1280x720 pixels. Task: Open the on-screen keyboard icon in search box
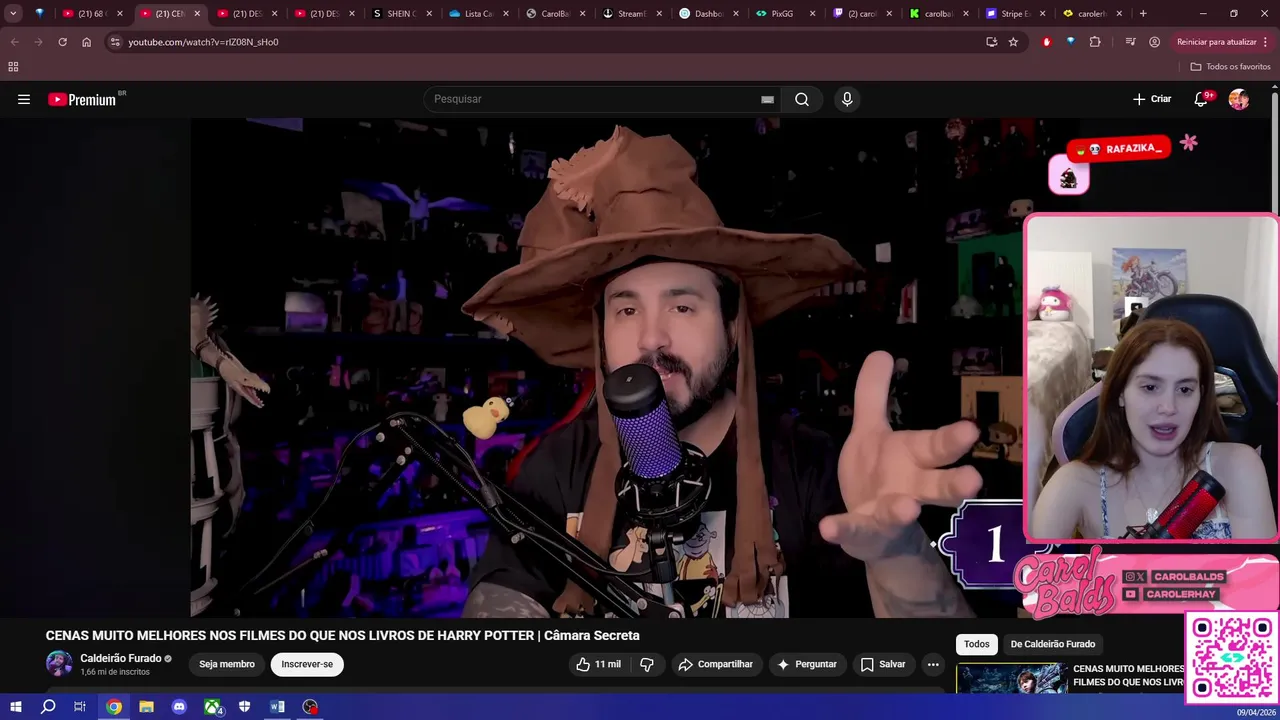pos(767,99)
